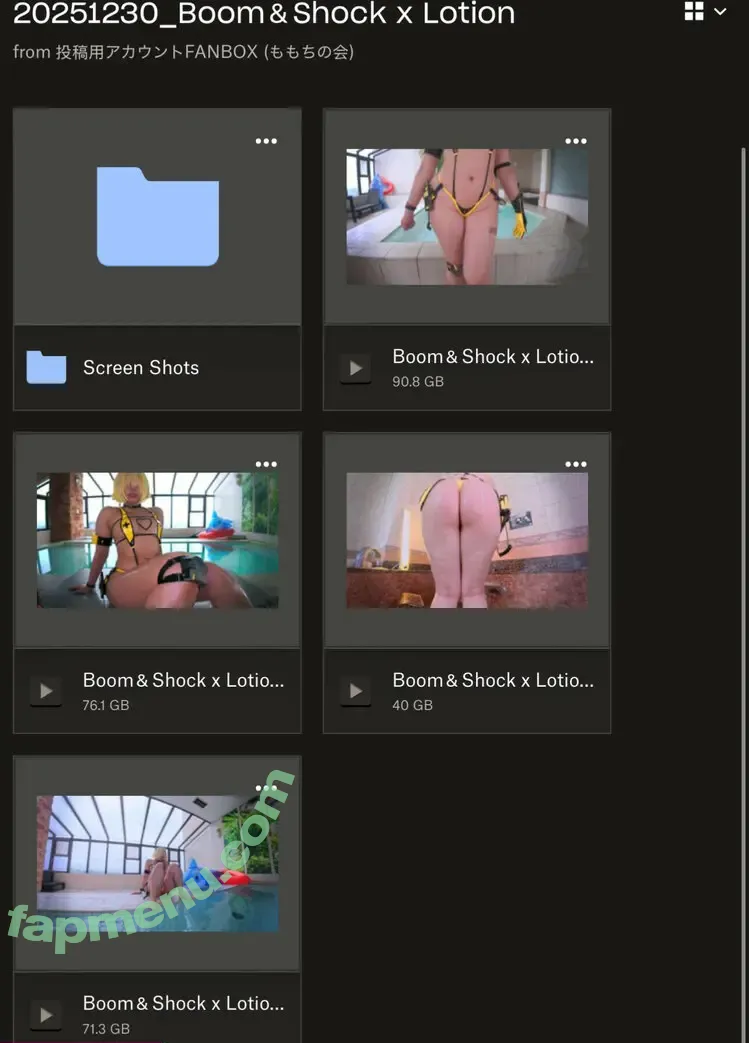Image resolution: width=749 pixels, height=1043 pixels.
Task: Open the large Screen Shots folder icon
Action: 157,217
